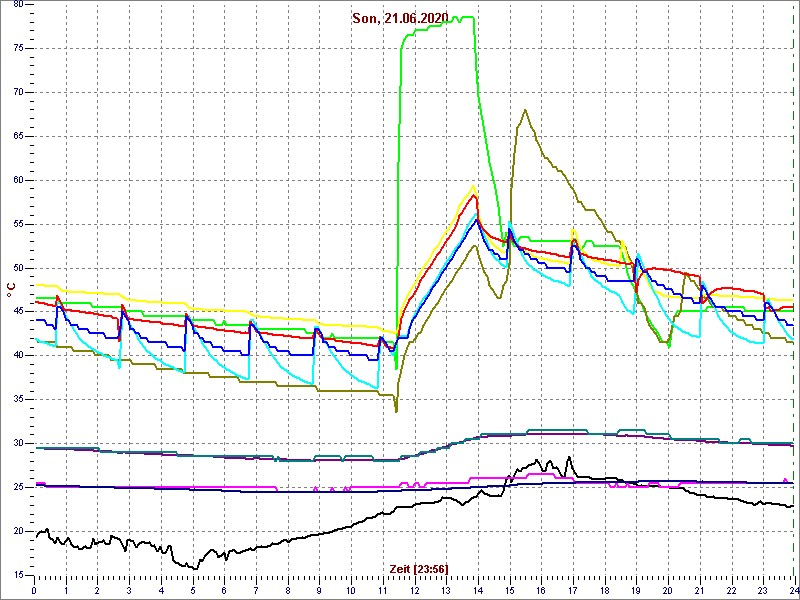Select the 35 label on the temperature axis
This screenshot has width=800, height=600.
(x=19, y=399)
